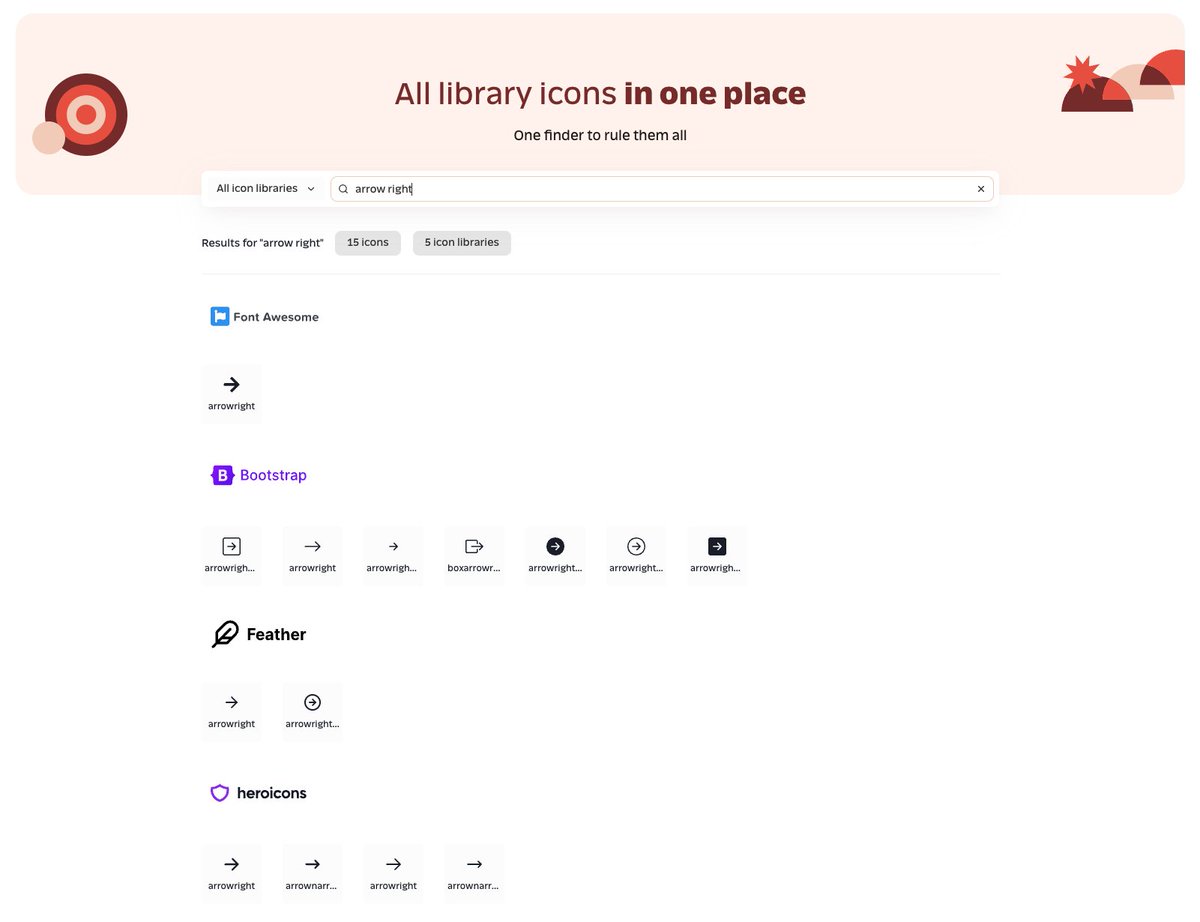This screenshot has height=922, width=1200.
Task: Open the Feather library heading
Action: click(x=259, y=634)
